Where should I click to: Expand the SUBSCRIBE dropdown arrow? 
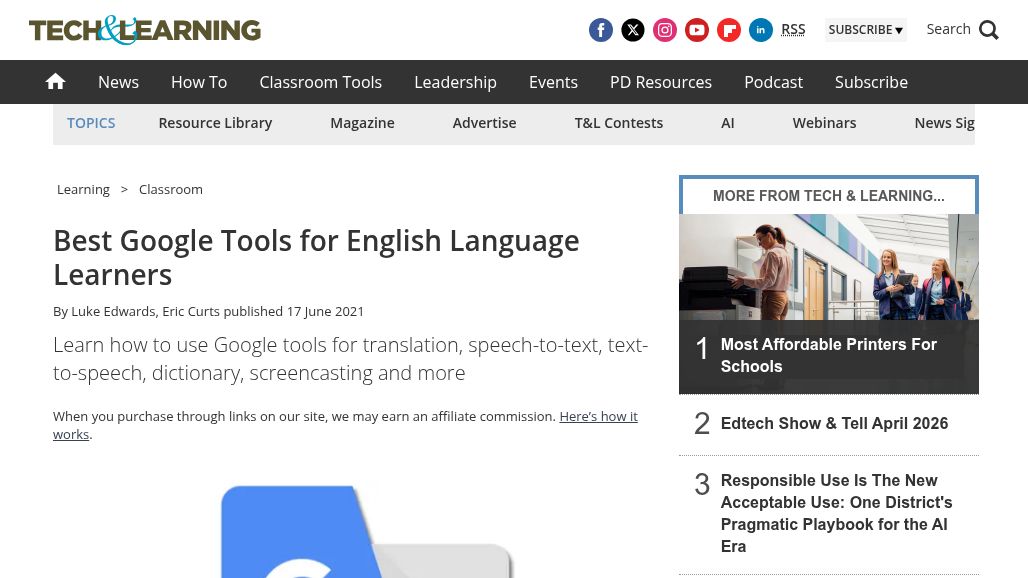coord(898,30)
